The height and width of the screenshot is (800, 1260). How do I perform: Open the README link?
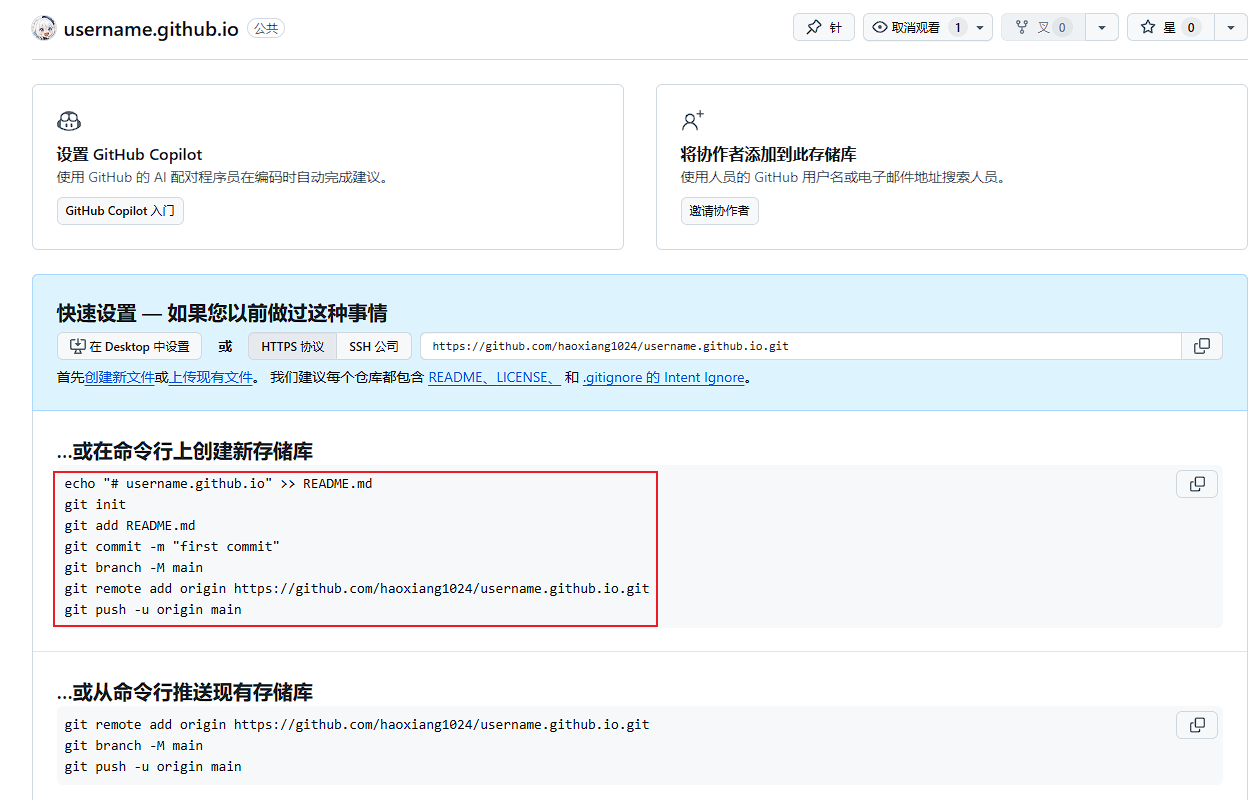[x=457, y=378]
